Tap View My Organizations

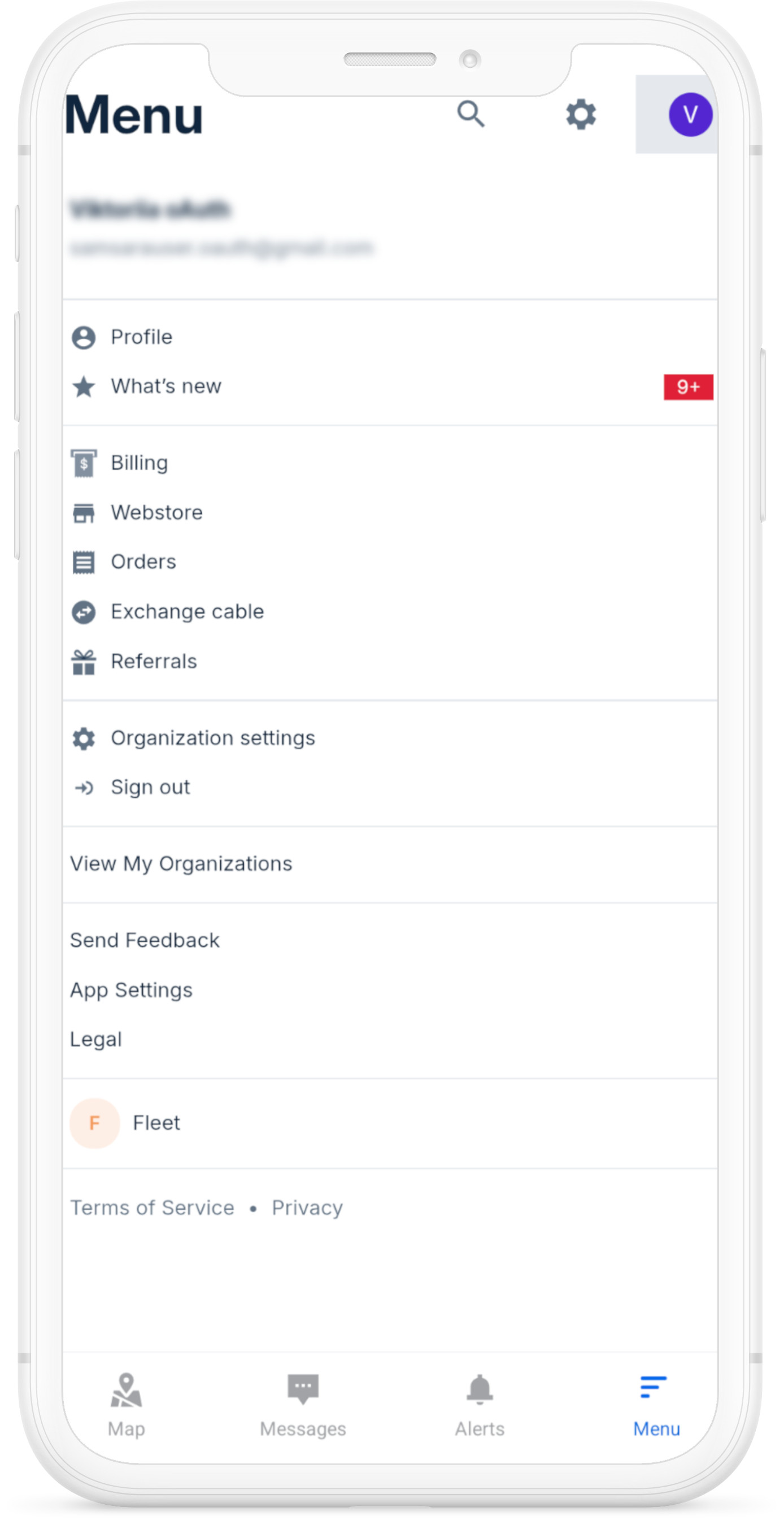tap(181, 864)
